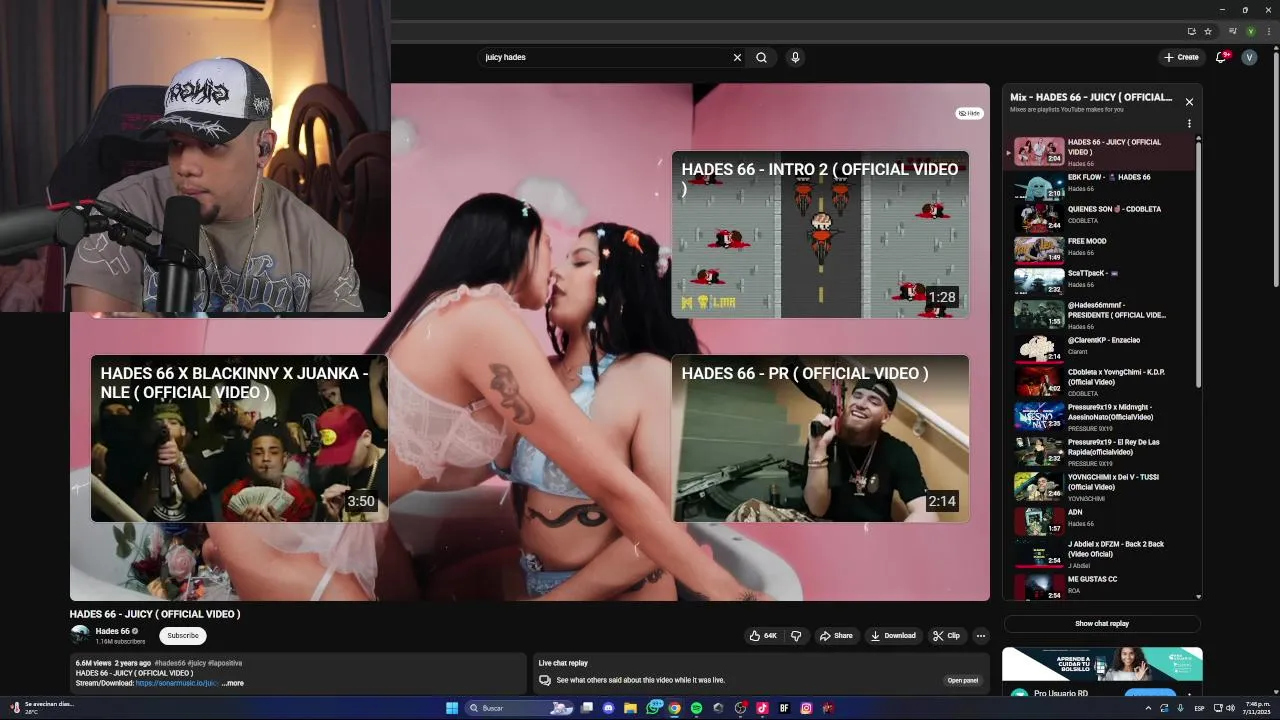Close the Mix playlist panel
Viewport: 1280px width, 720px height.
[x=1189, y=102]
